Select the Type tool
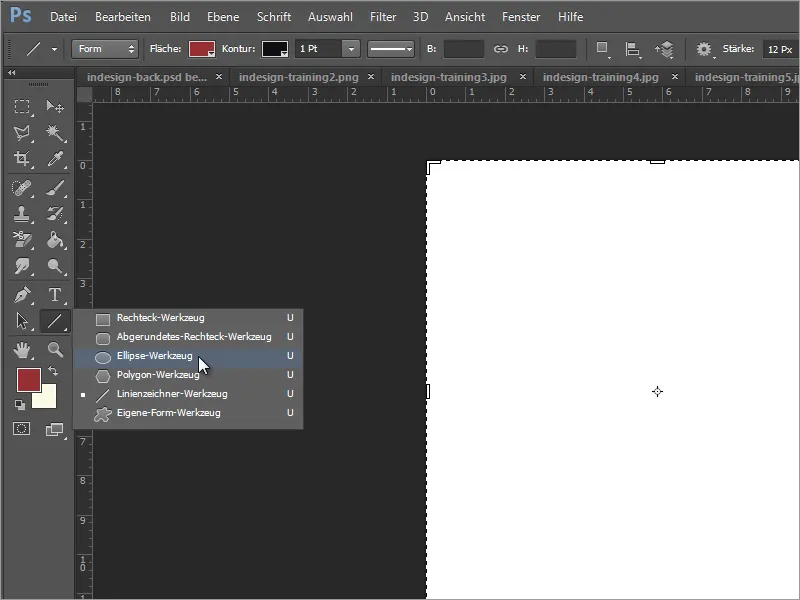 [x=55, y=295]
